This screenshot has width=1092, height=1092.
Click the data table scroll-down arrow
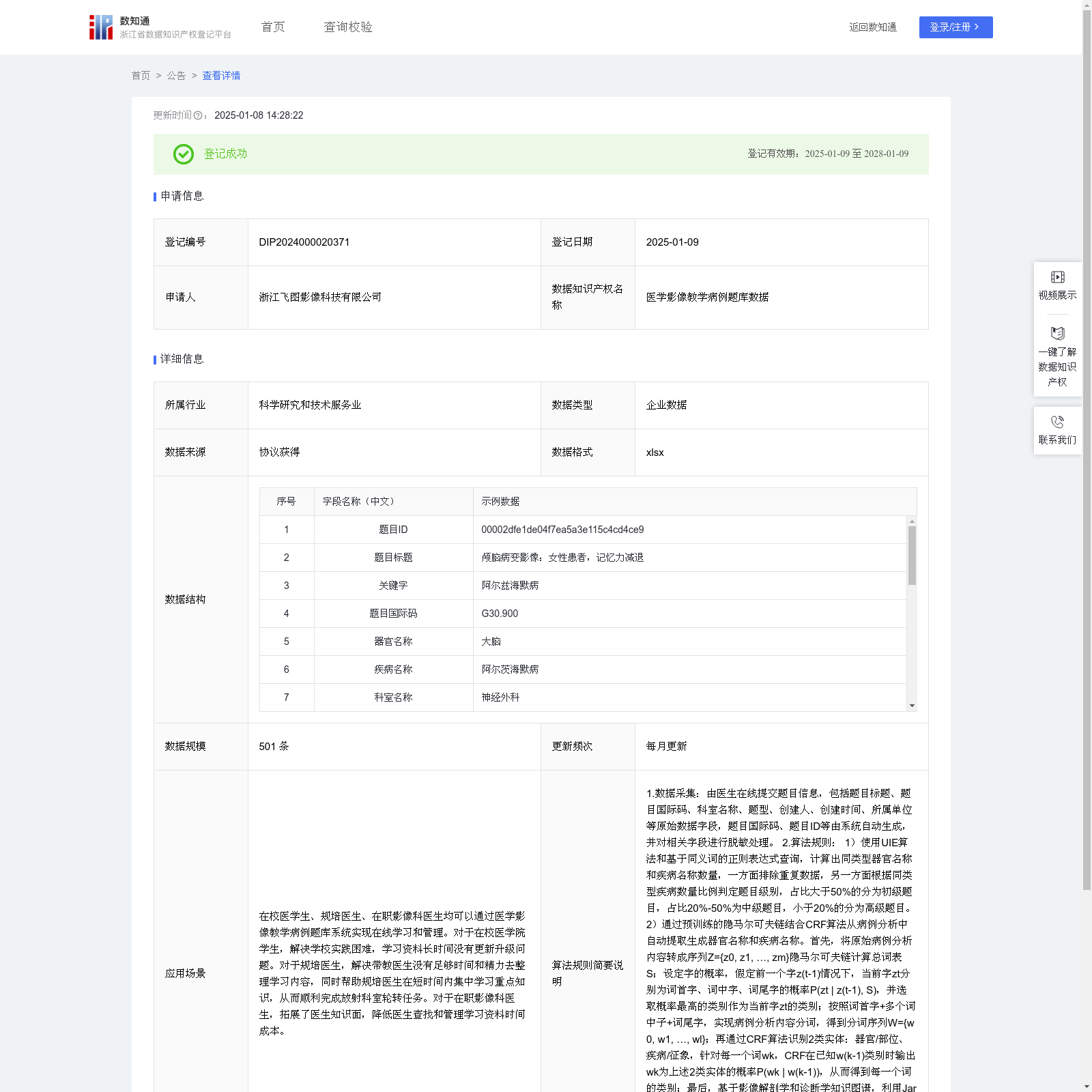tap(912, 706)
